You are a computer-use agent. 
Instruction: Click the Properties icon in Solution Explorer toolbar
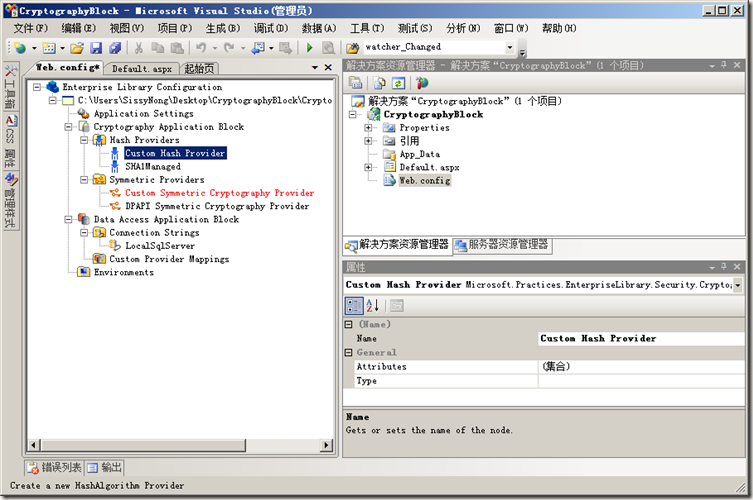356,83
